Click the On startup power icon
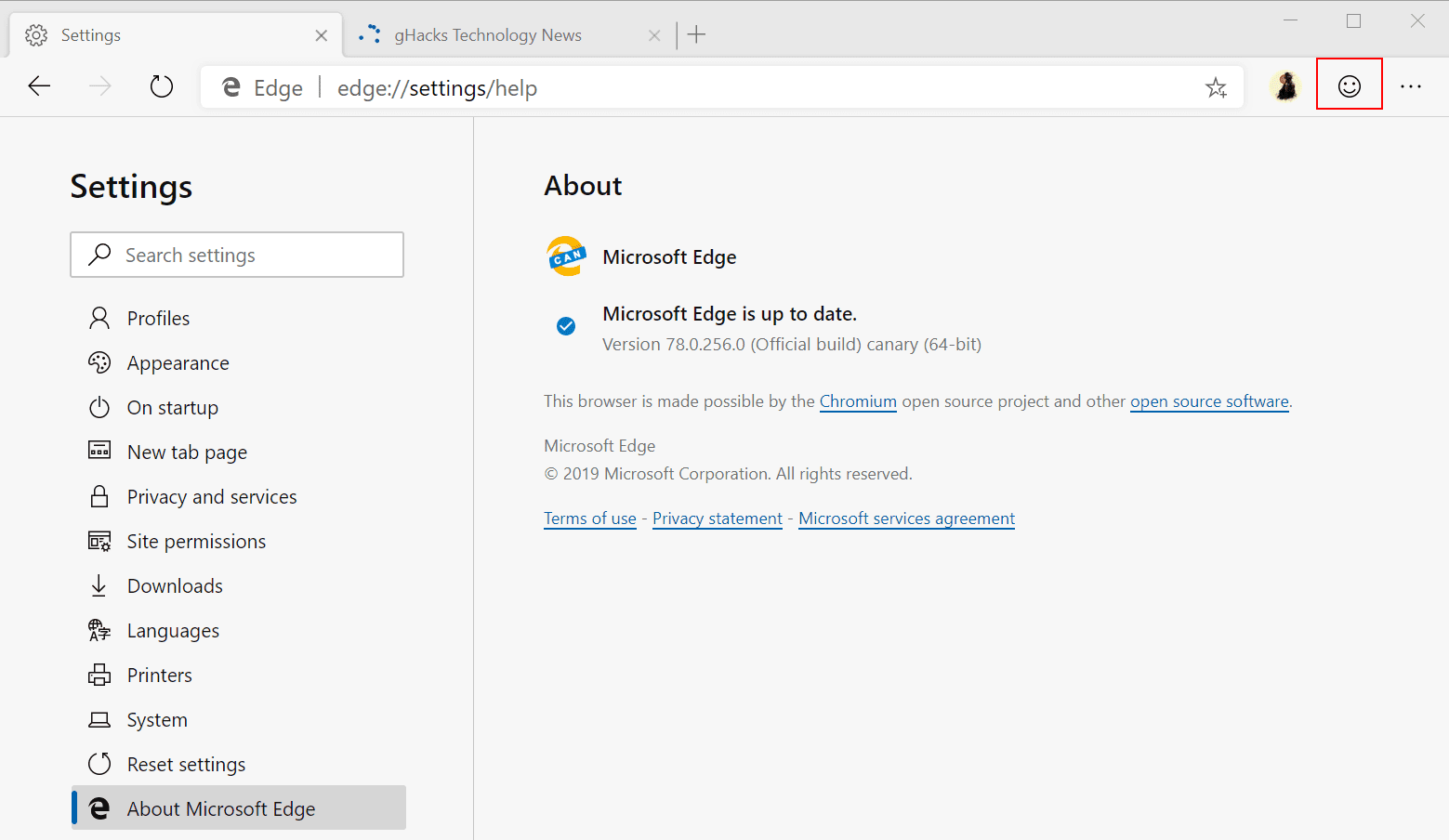 coord(99,407)
